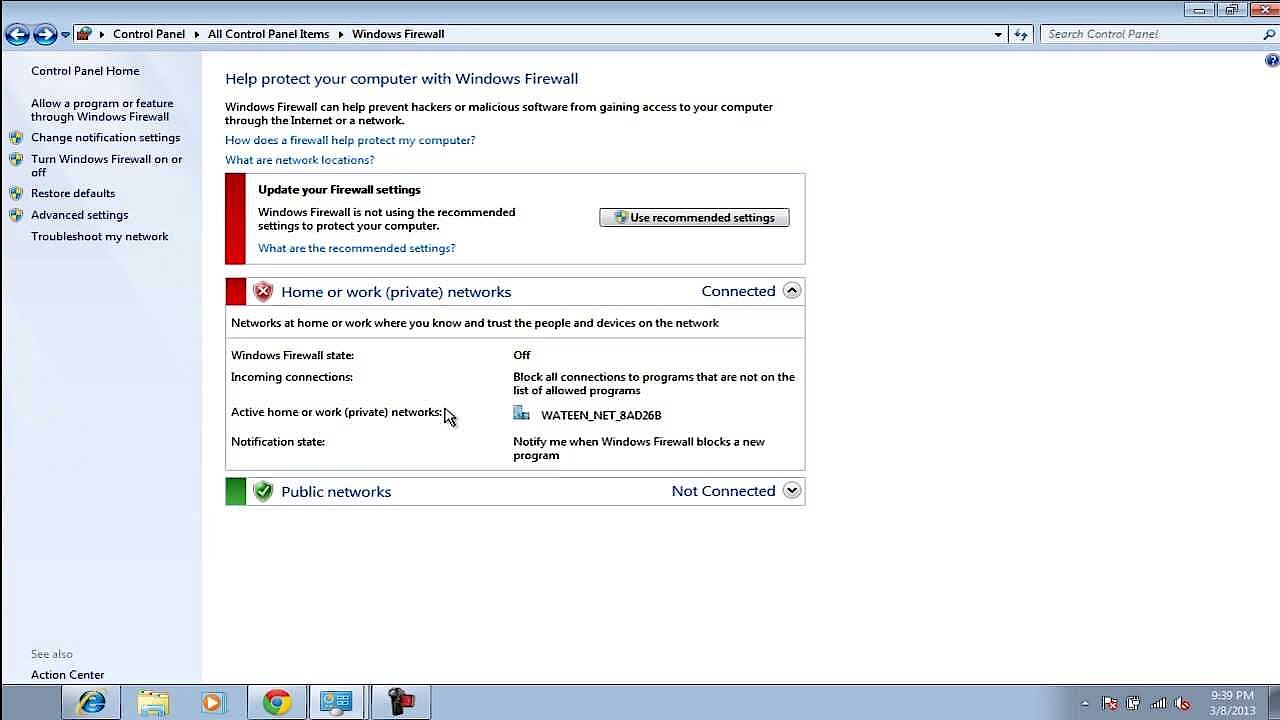This screenshot has height=720, width=1280.
Task: Click 'Connected' status on private networks
Action: [x=738, y=291]
